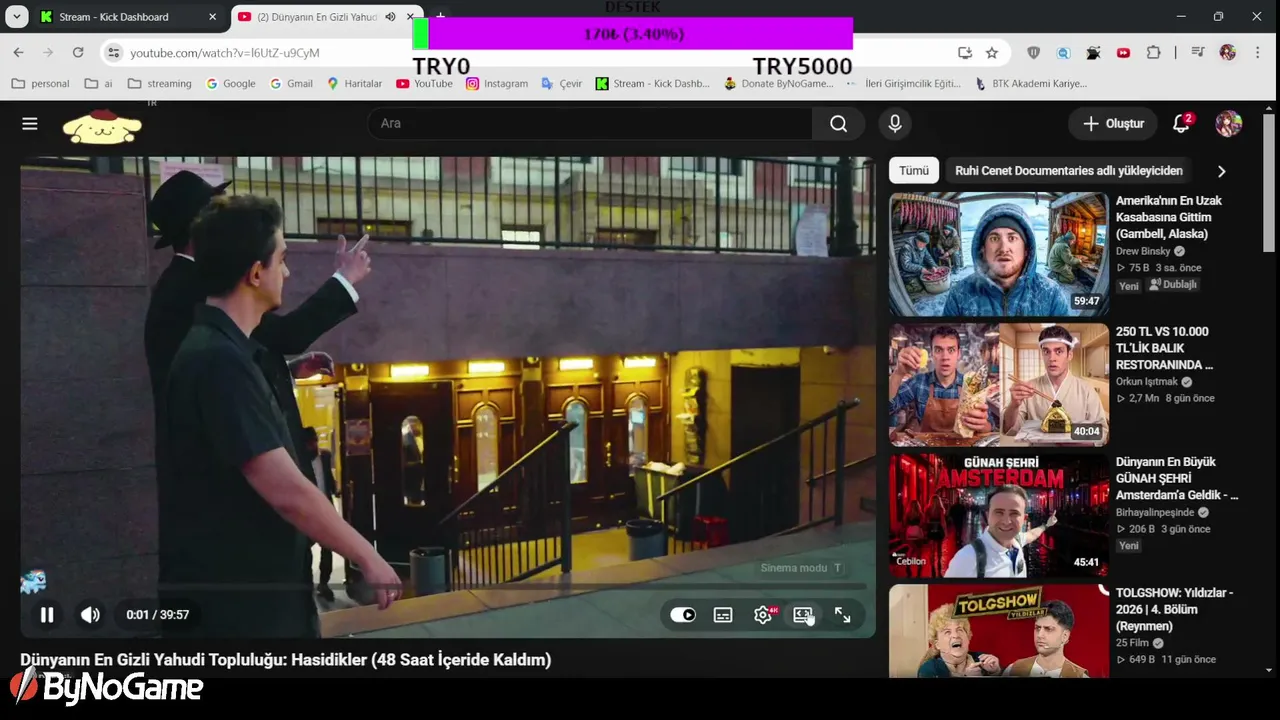Open the Chrome extensions puzzle menu
The height and width of the screenshot is (720, 1280).
point(1154,53)
